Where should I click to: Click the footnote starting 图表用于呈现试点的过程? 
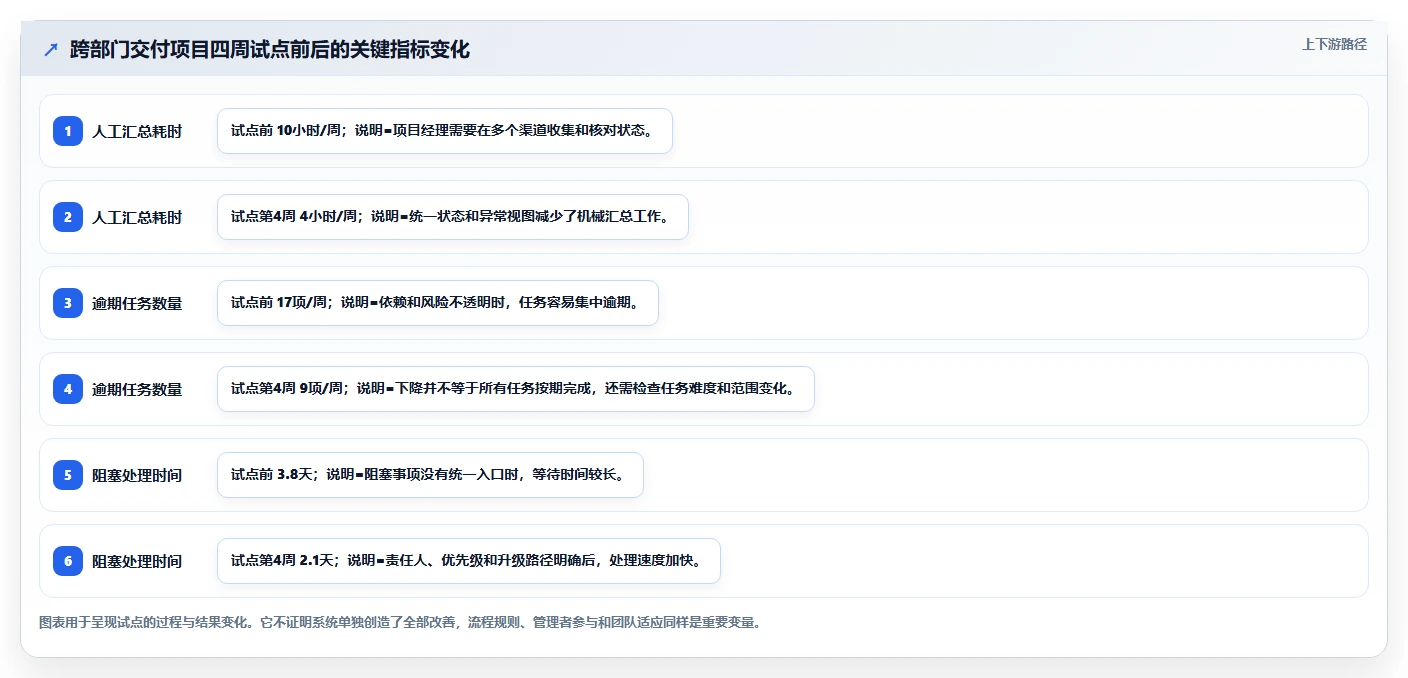pos(402,622)
